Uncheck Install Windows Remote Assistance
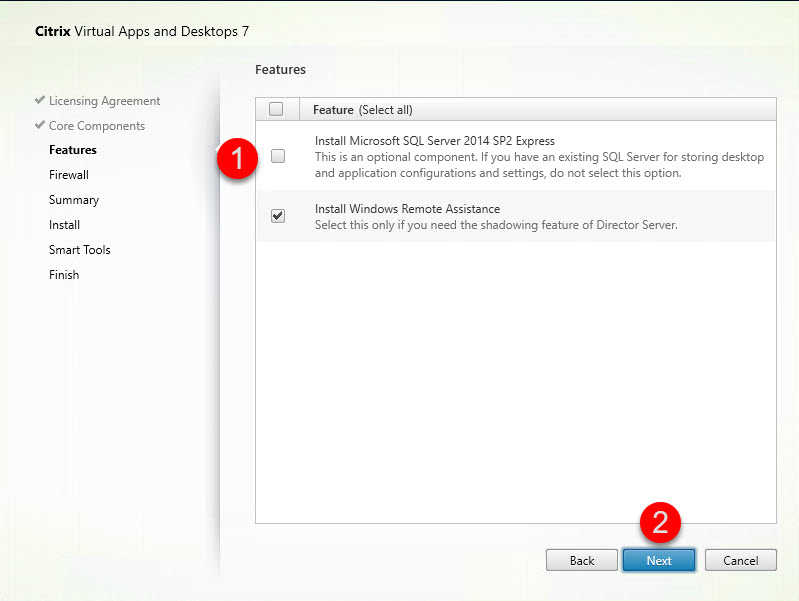Screen dimensions: 799x601 click(278, 216)
